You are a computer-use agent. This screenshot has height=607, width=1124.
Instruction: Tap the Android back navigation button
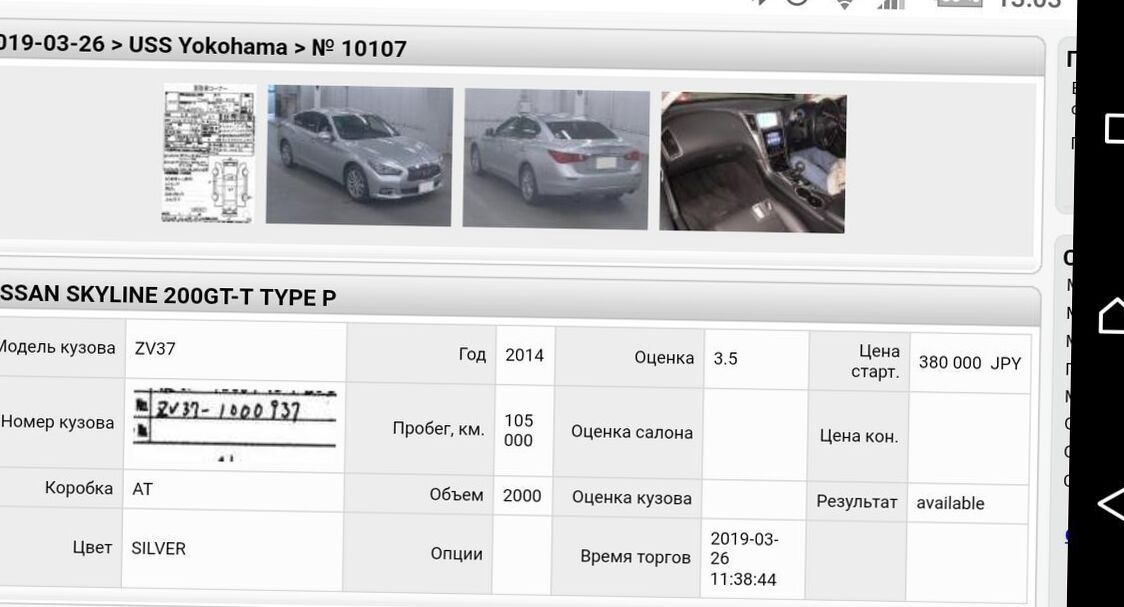click(1110, 505)
